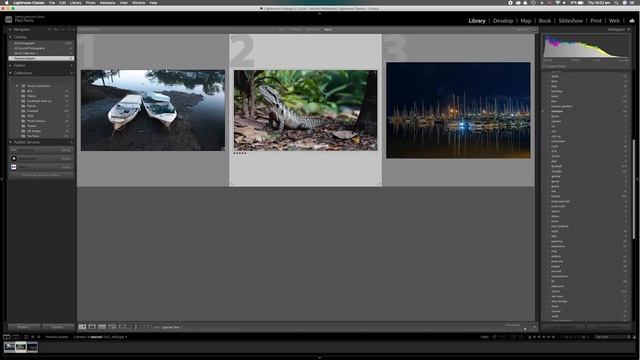Screen dimensions: 640x360
Task: Open macOS Spotlight search icon
Action: 616,2
